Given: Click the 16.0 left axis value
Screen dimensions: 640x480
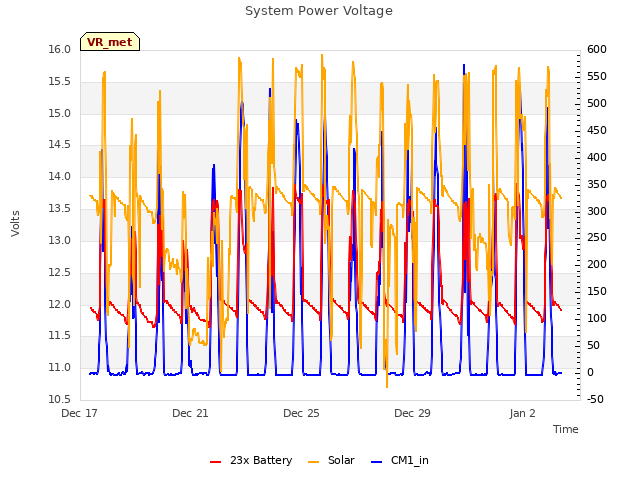Looking at the screenshot, I should pyautogui.click(x=60, y=49).
